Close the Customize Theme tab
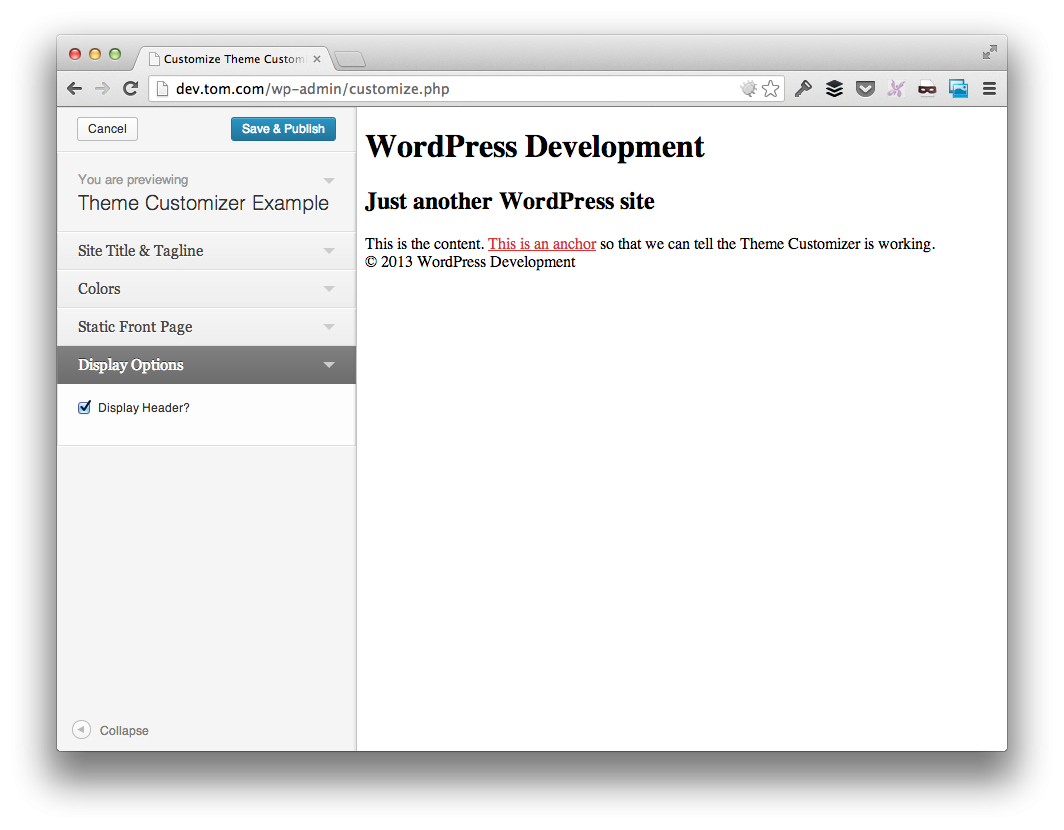The width and height of the screenshot is (1064, 830). point(317,59)
